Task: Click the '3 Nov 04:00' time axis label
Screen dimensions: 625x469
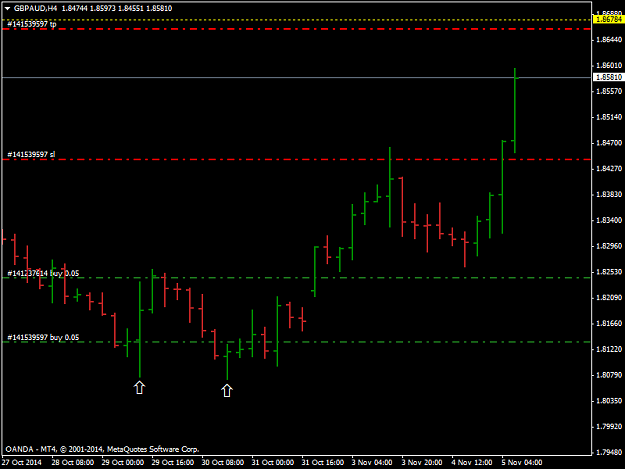Action: [371, 463]
